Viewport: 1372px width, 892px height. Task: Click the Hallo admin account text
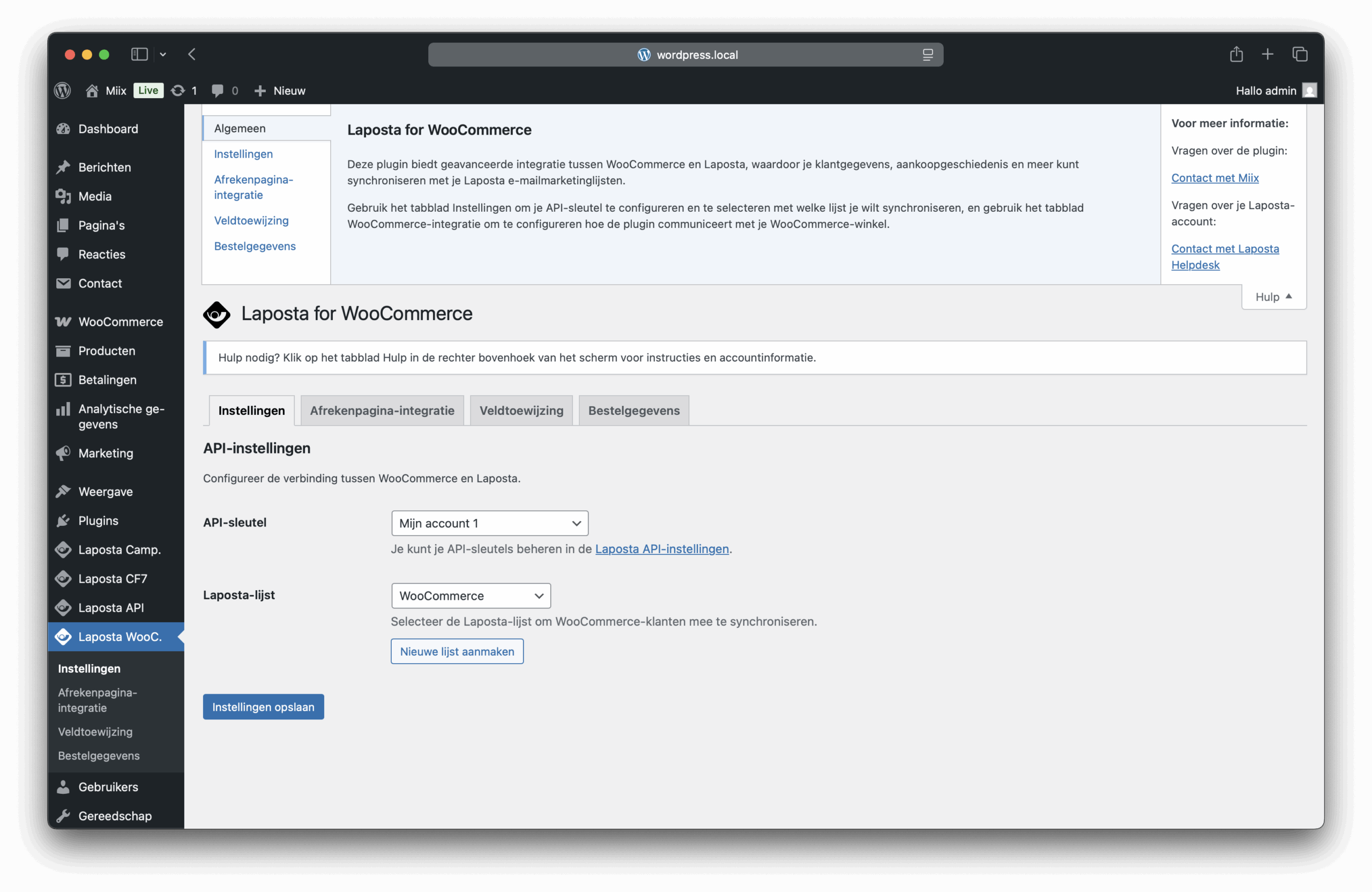click(1266, 91)
